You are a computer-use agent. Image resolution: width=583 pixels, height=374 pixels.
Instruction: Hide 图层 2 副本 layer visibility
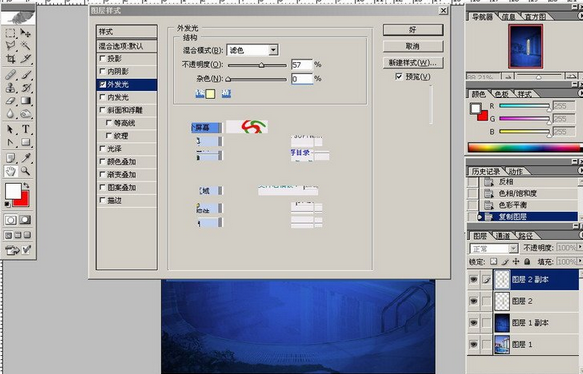pyautogui.click(x=473, y=280)
